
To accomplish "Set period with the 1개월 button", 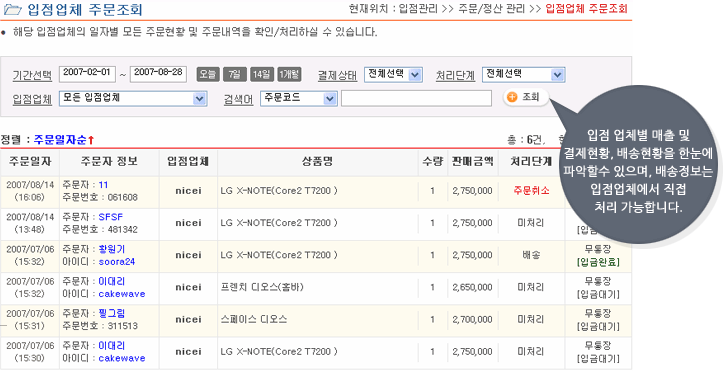I will pos(289,74).
